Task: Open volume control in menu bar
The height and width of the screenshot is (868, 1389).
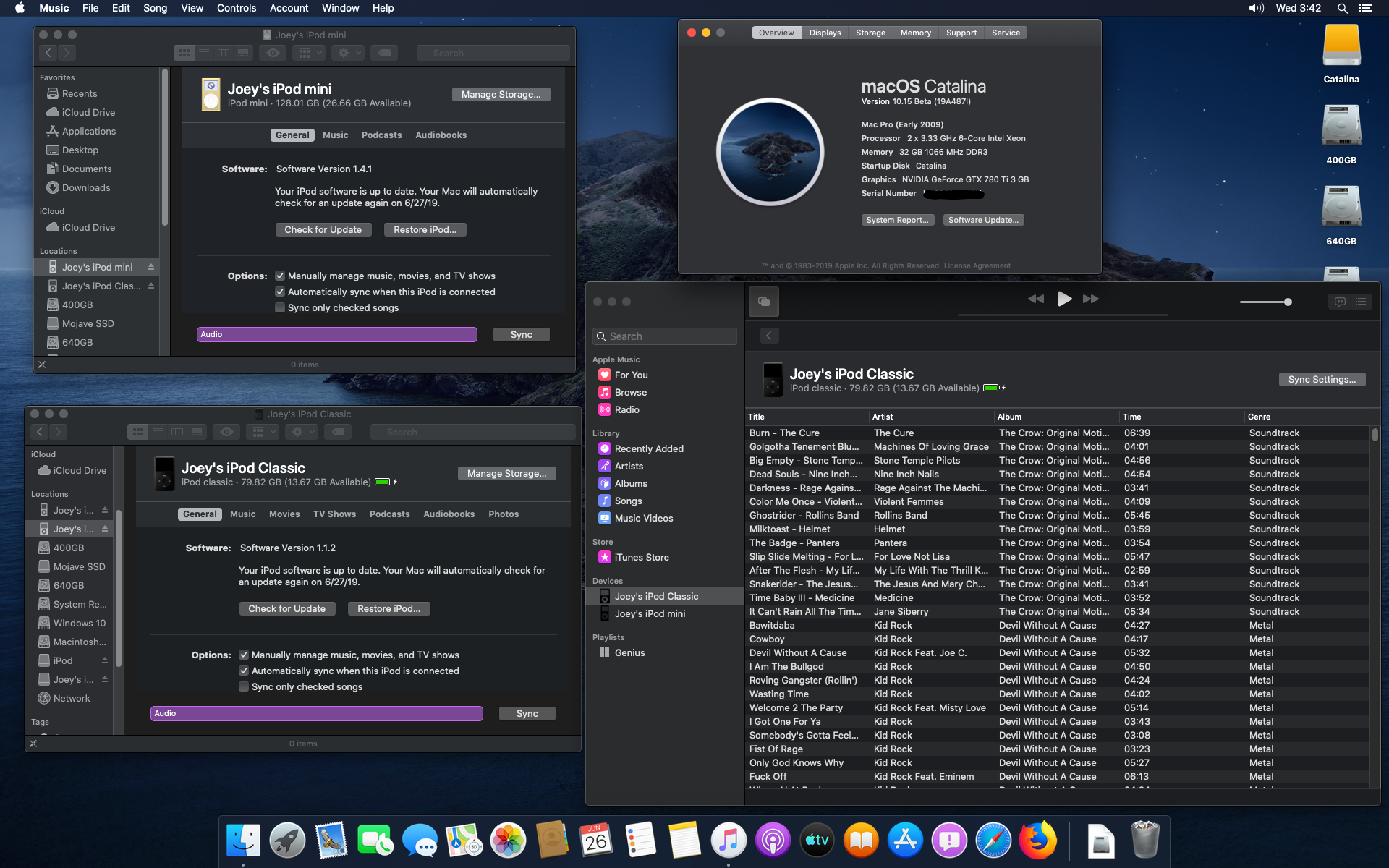Action: coord(1256,8)
